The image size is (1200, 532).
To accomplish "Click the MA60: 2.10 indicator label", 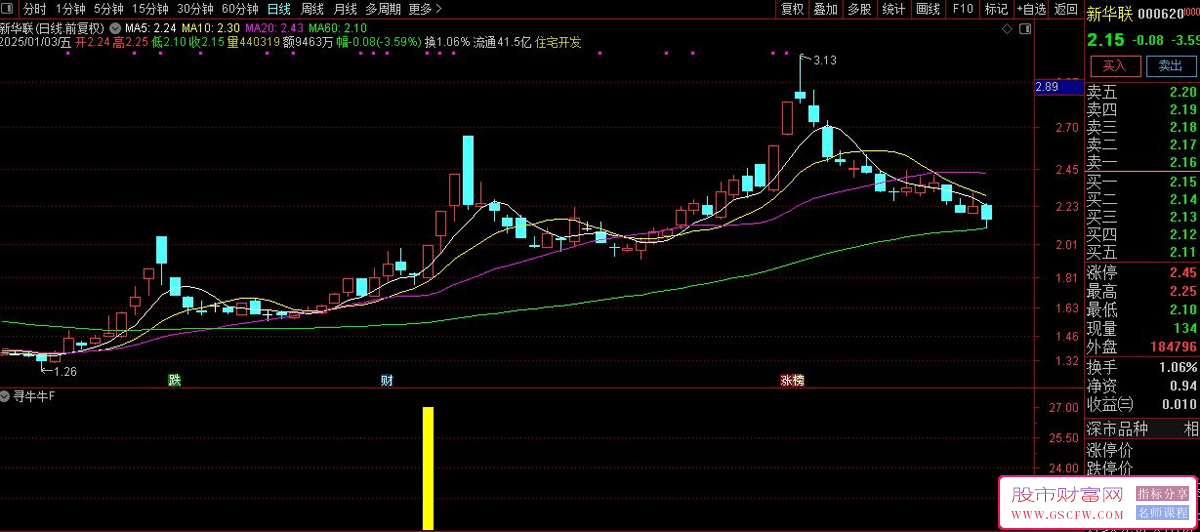I will tap(338, 29).
